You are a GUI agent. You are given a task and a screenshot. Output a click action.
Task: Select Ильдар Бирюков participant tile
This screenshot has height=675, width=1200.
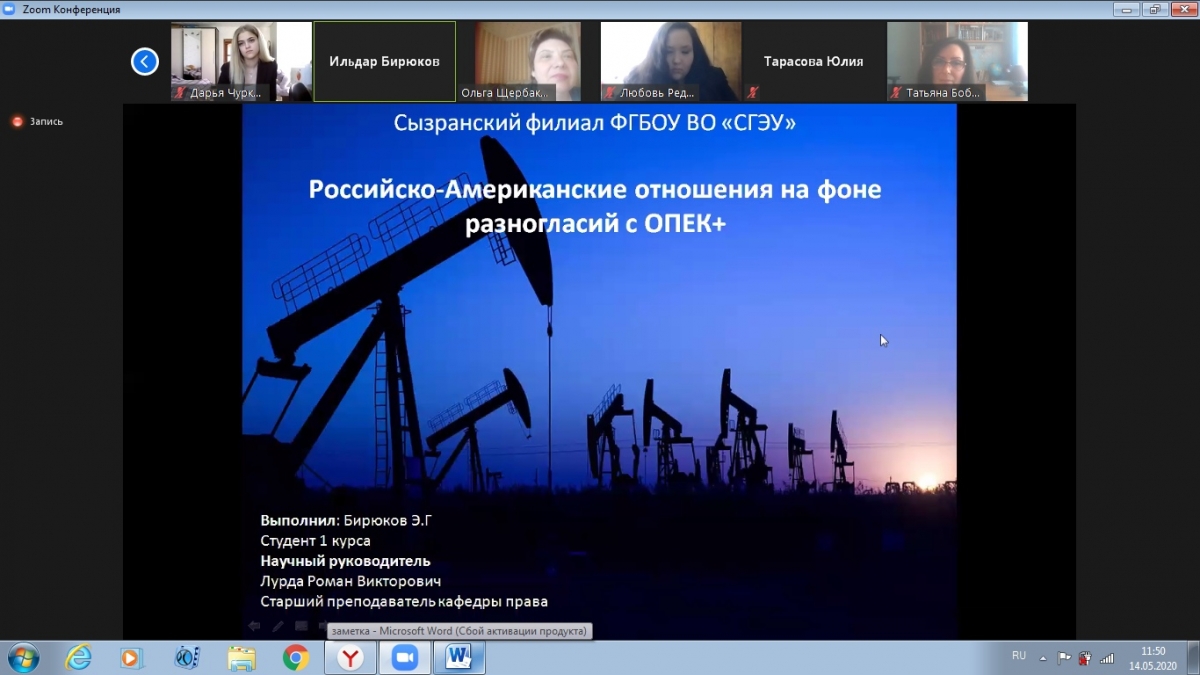385,62
